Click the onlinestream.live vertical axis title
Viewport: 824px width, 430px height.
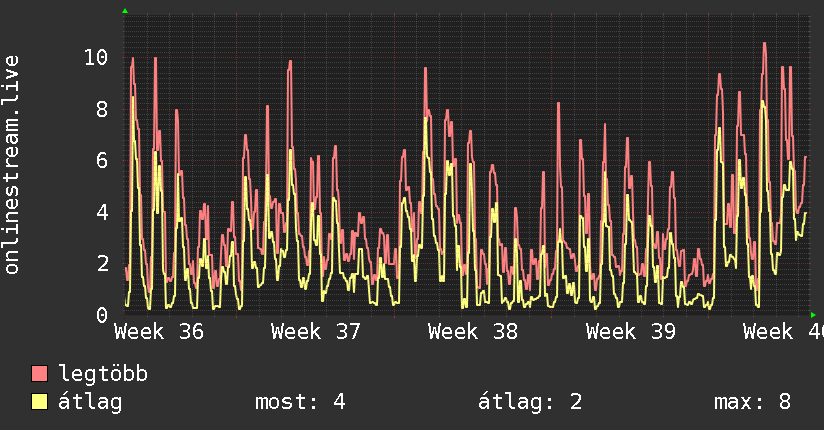[x=12, y=165]
